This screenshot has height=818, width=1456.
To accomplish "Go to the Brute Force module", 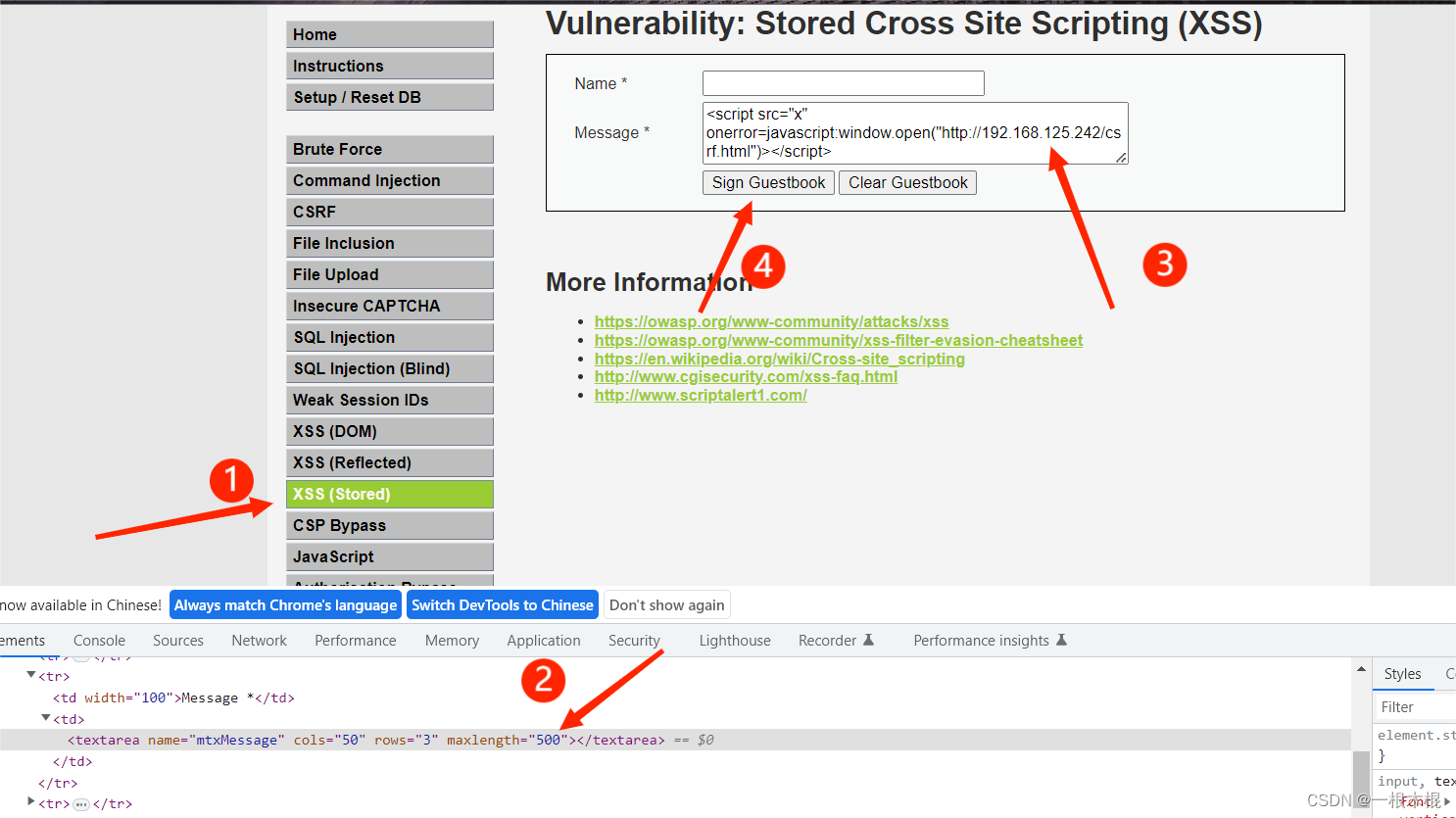I will 390,149.
